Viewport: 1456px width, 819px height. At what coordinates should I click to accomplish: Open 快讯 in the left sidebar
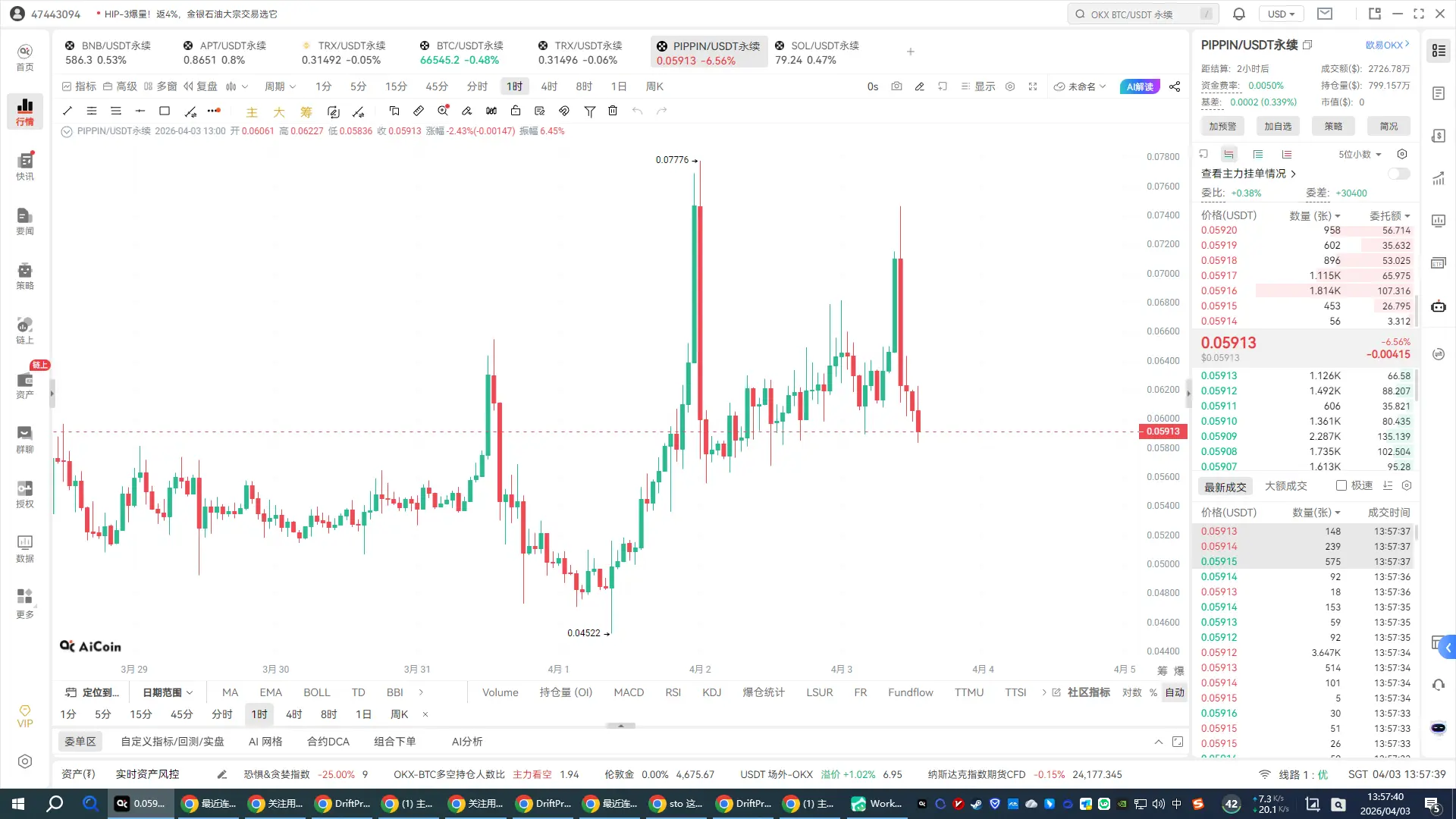tap(25, 166)
